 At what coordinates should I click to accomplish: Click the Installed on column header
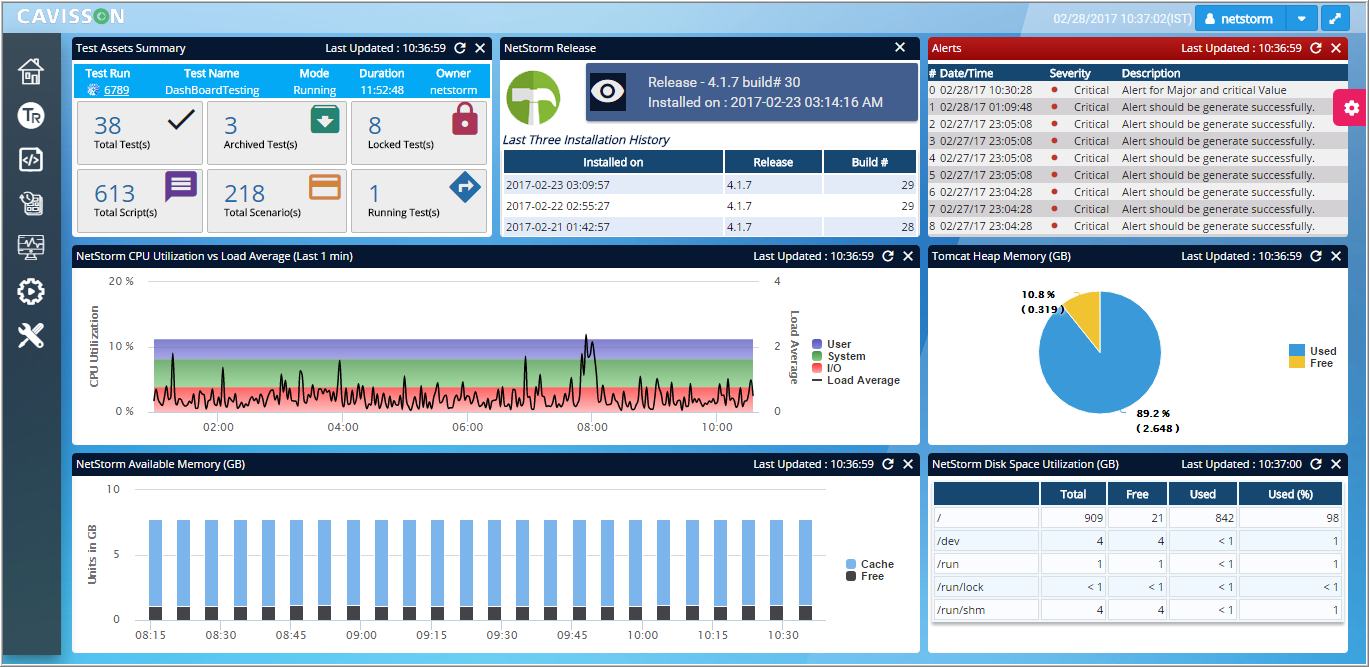613,162
